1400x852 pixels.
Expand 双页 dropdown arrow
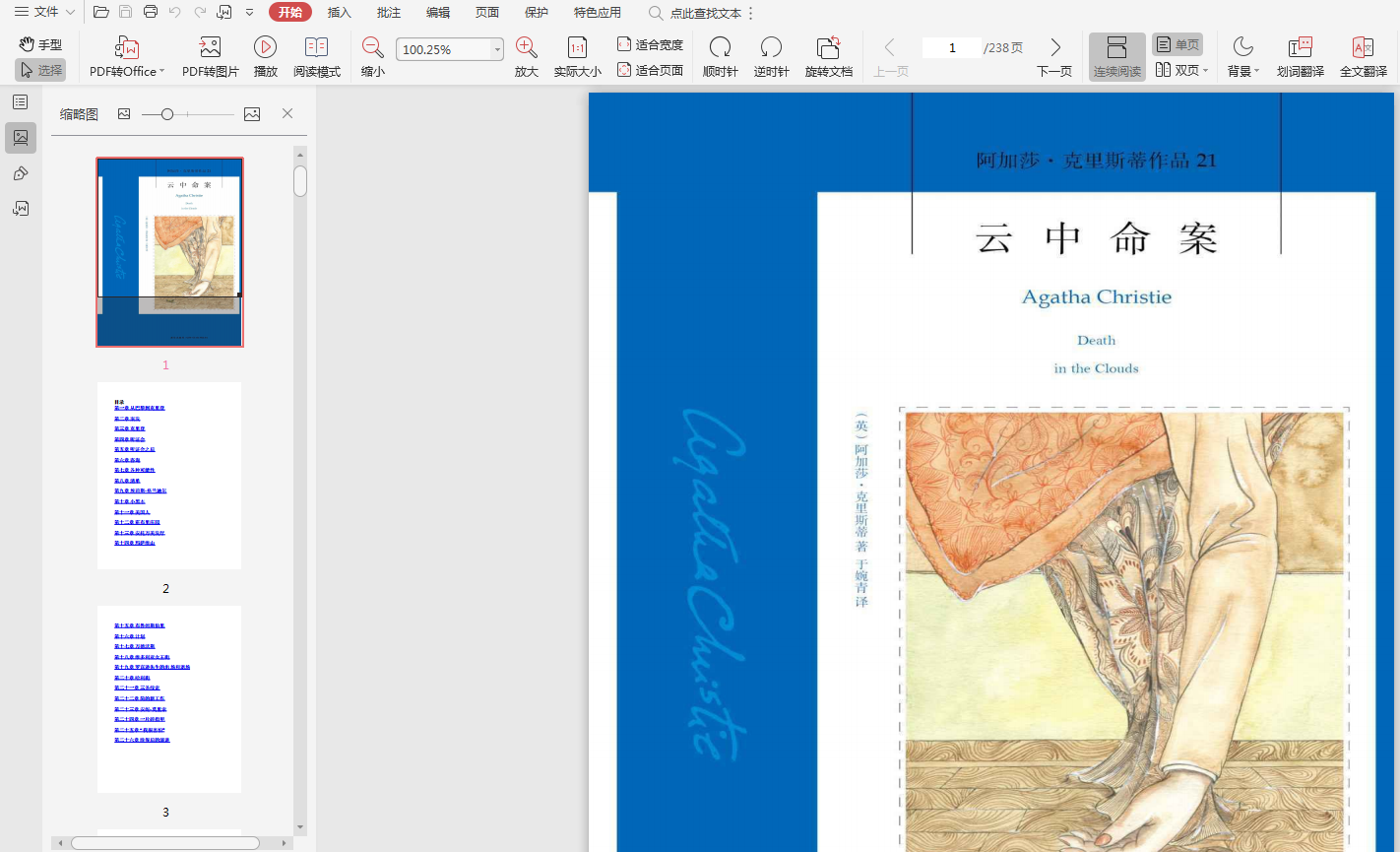(x=1206, y=70)
